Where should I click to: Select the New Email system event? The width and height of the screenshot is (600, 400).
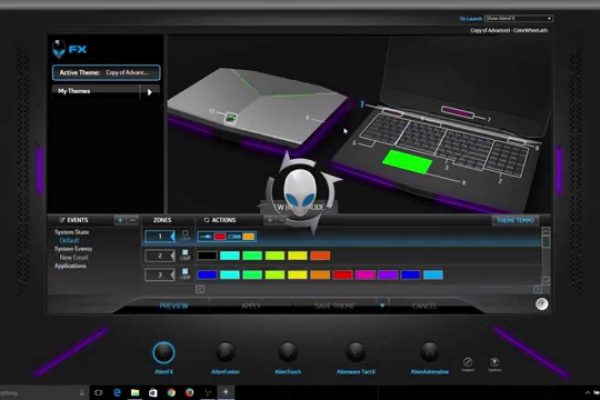coord(73,258)
